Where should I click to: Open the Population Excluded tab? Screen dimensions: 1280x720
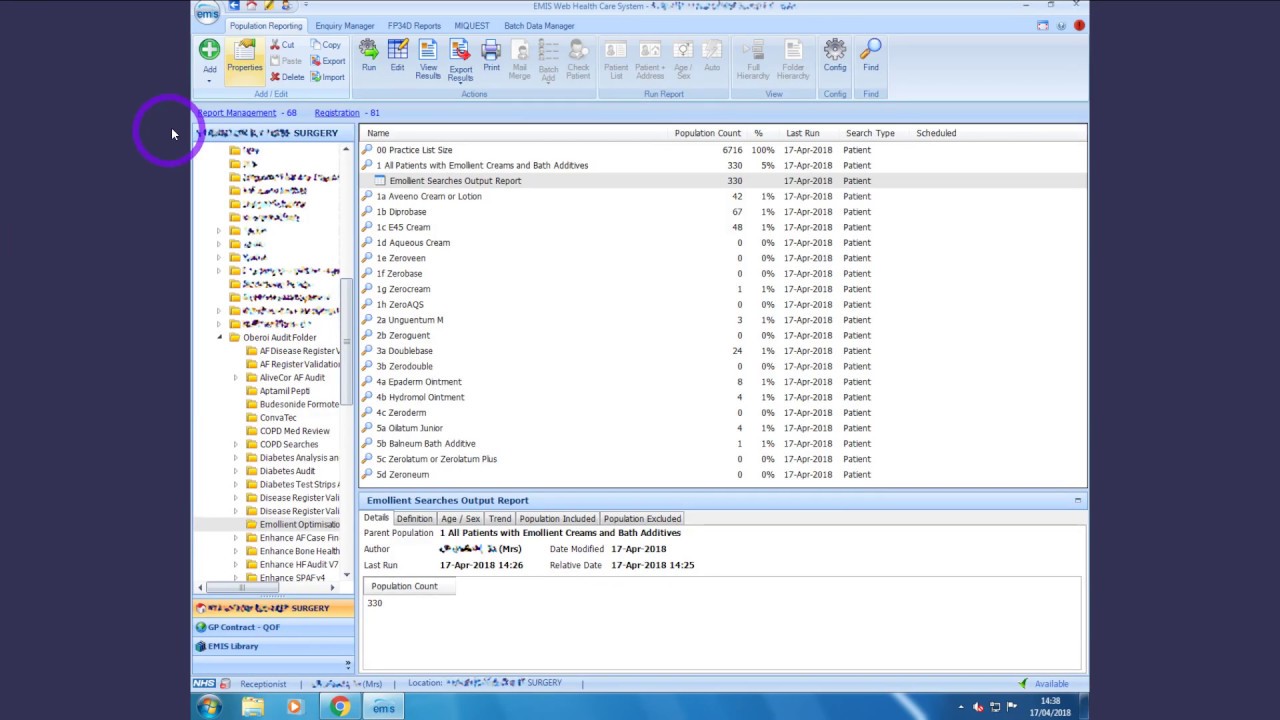tap(642, 519)
